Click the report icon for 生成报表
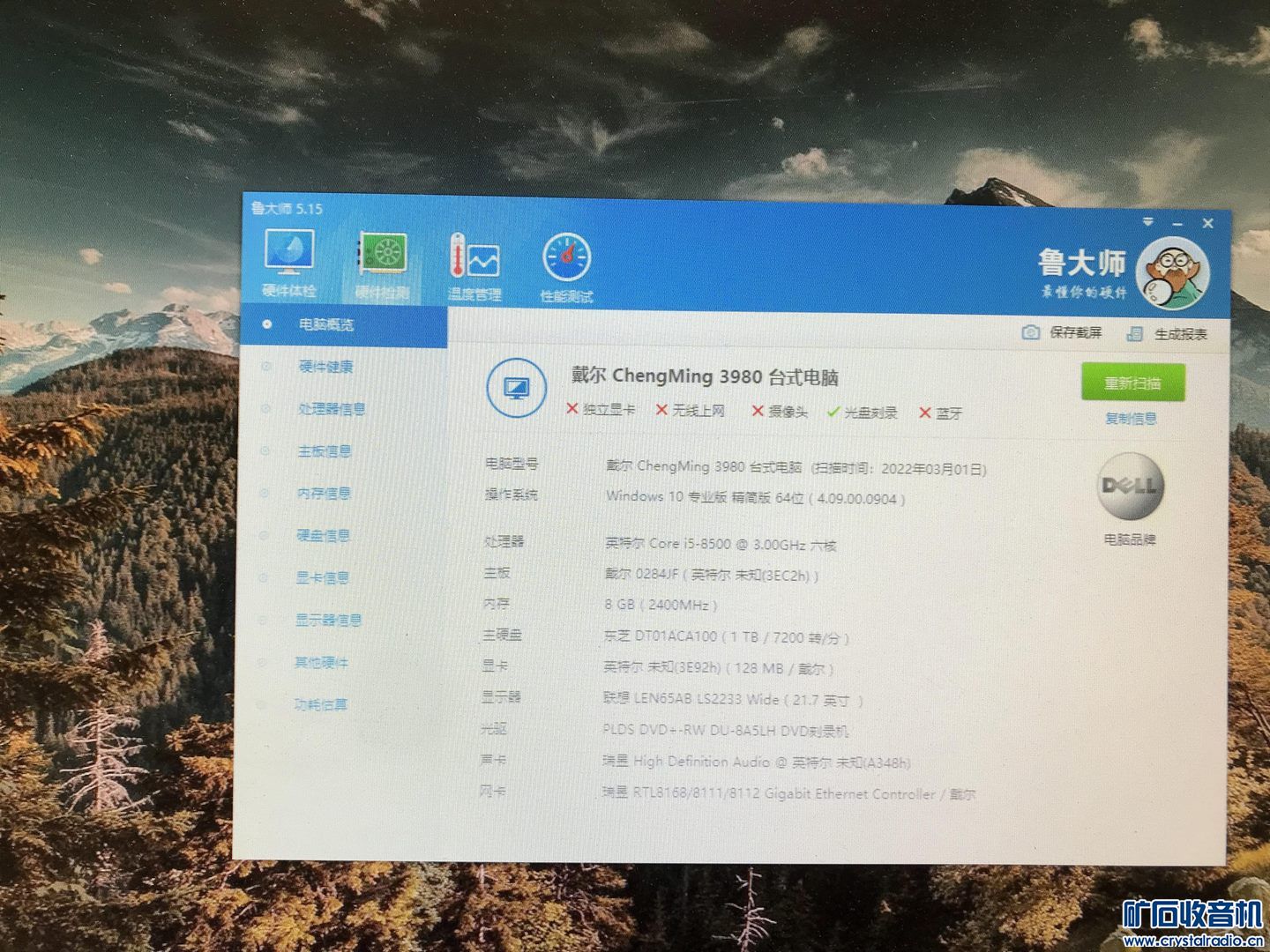The width and height of the screenshot is (1270, 952). pos(1134,334)
